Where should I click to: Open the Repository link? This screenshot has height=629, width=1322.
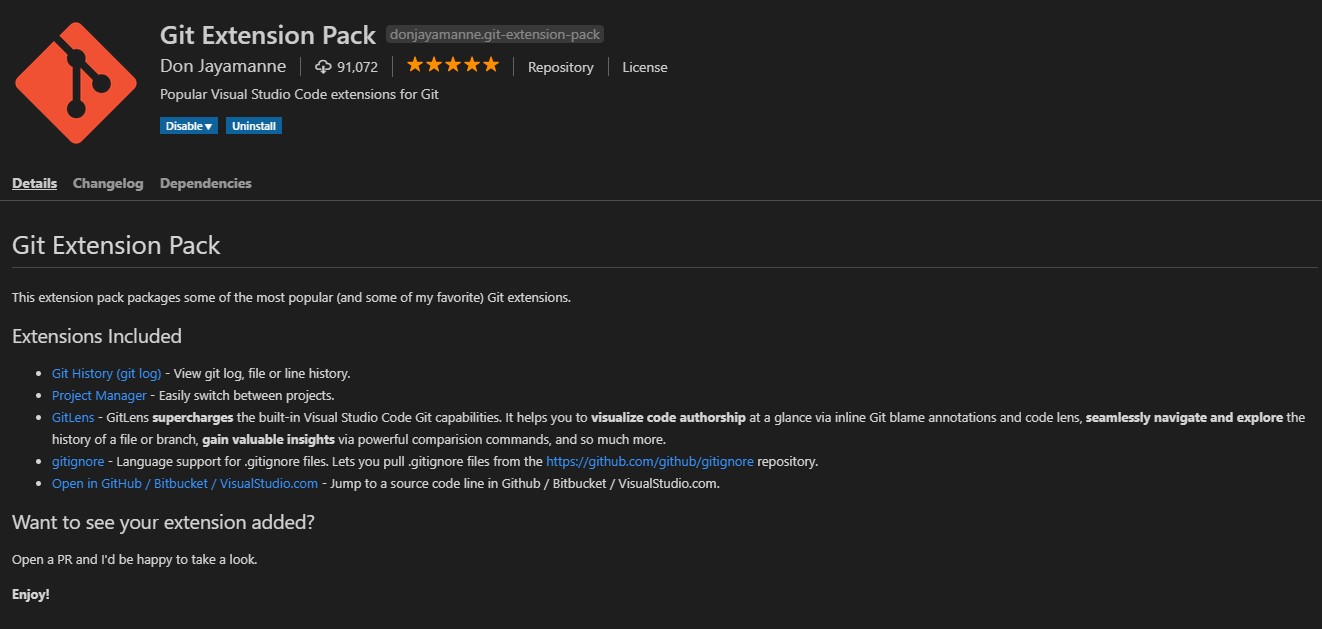[x=560, y=67]
